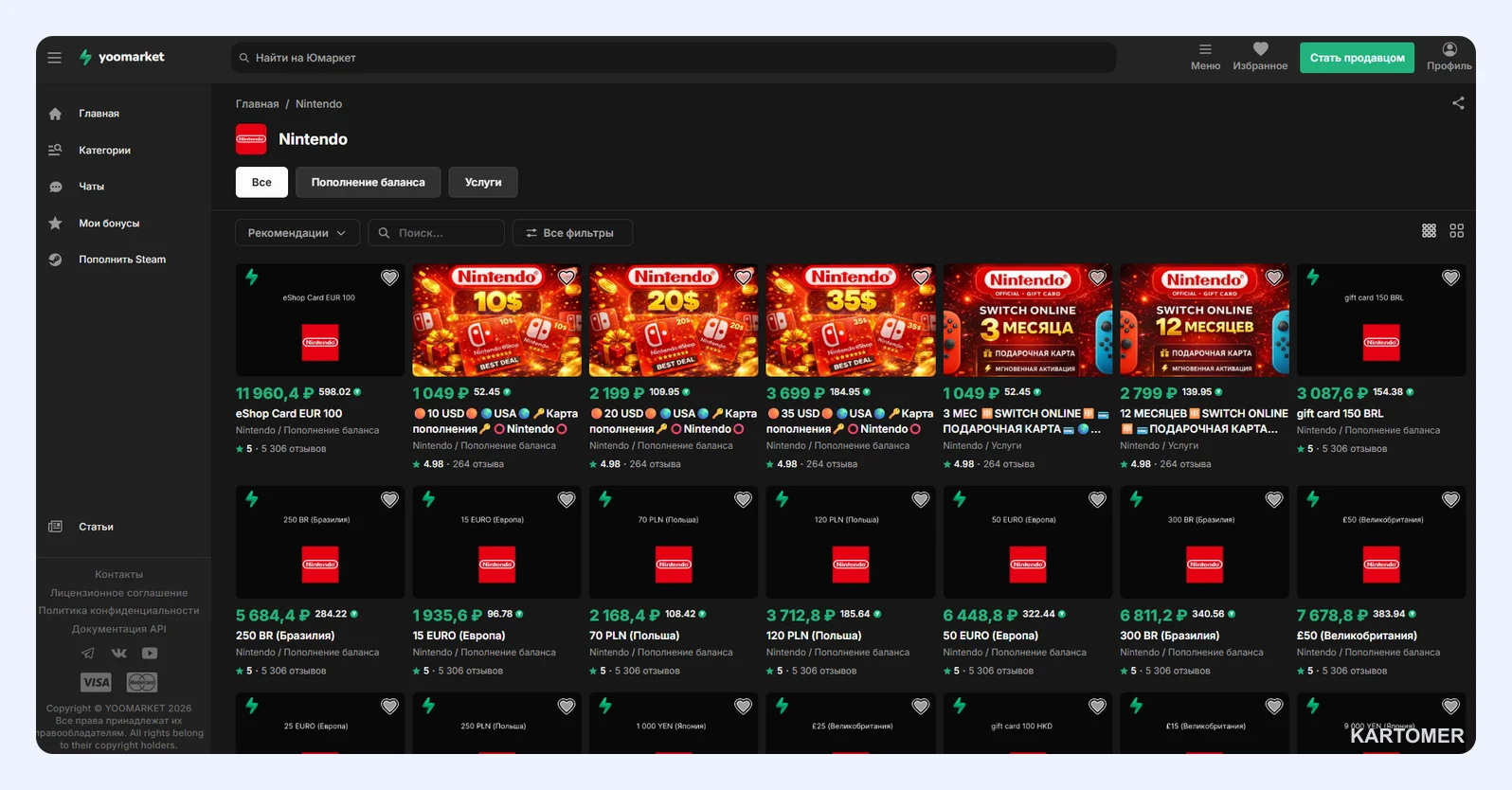Screen dimensions: 1512x790
Task: Click Главная breadcrumb link
Action: 258,104
